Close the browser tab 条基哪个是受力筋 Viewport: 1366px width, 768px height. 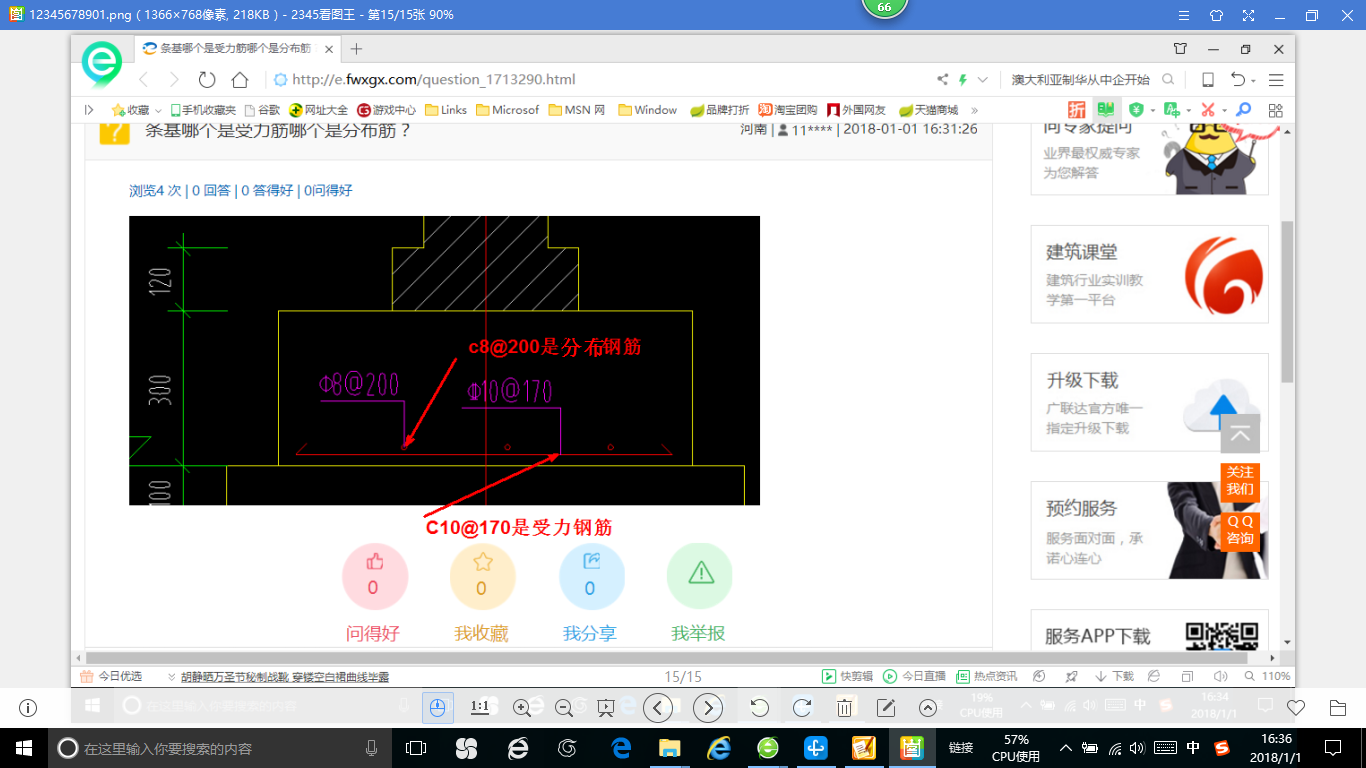[331, 49]
